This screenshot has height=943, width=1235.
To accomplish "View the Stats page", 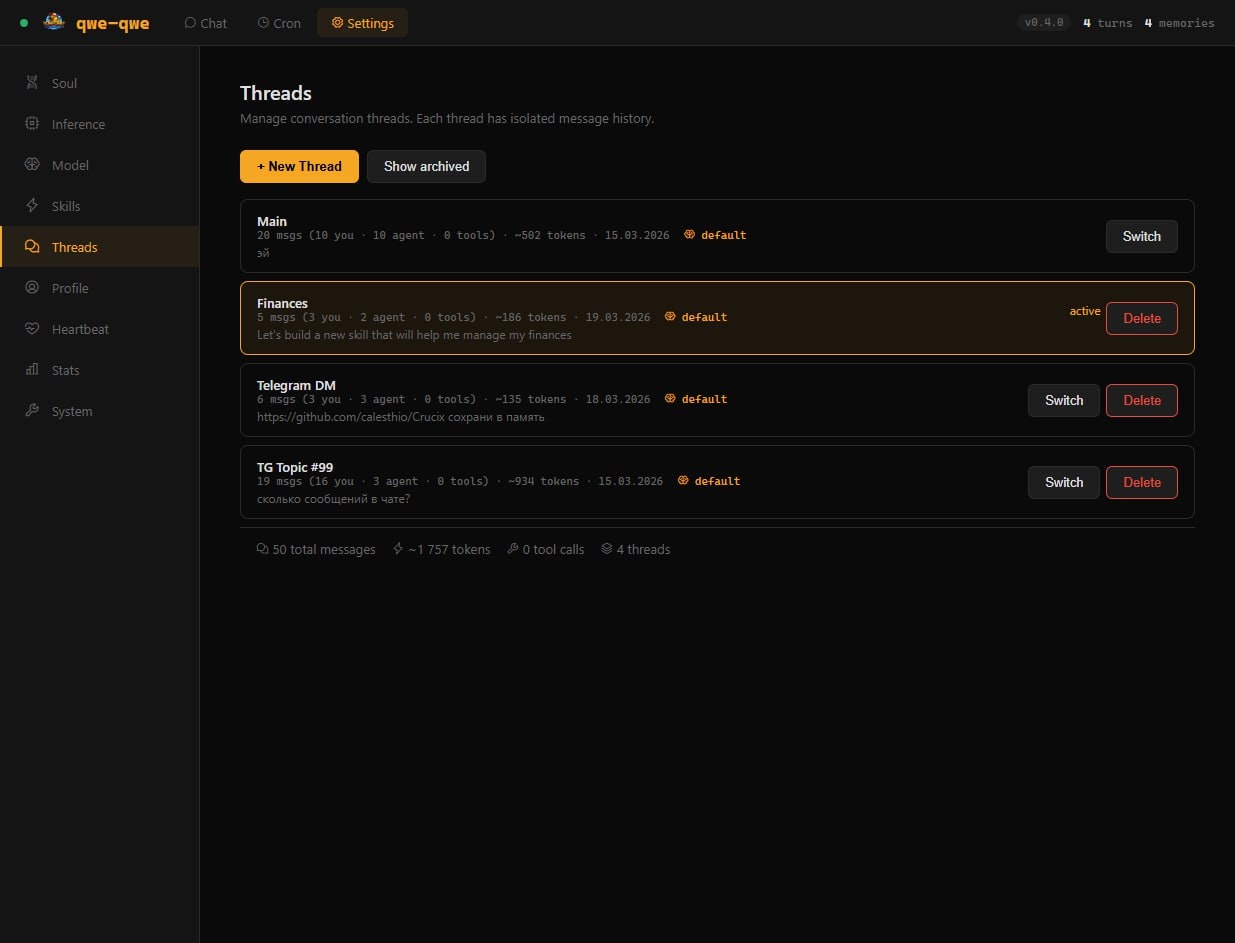I will (x=100, y=370).
